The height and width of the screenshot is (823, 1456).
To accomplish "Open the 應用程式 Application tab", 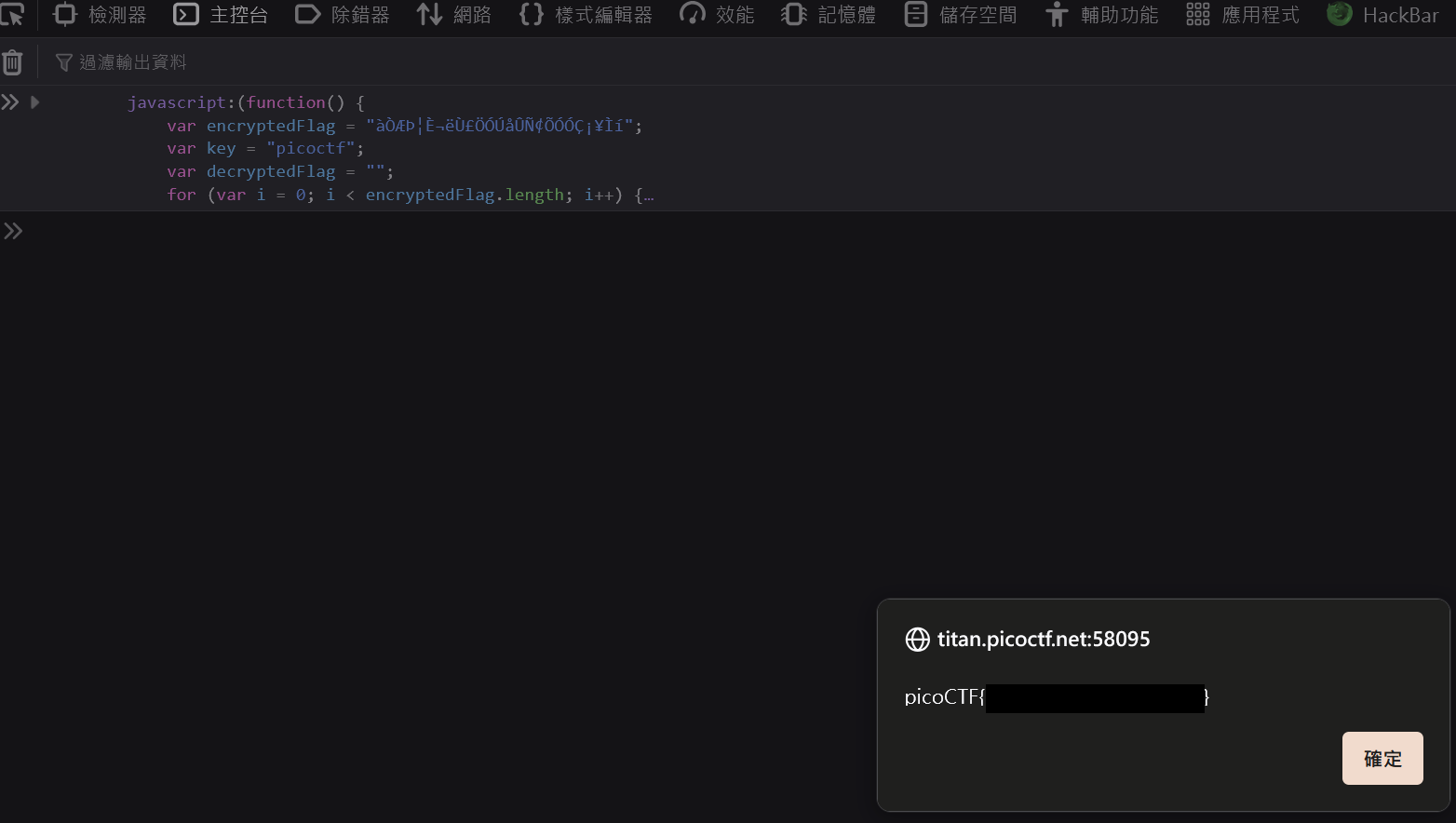I will click(1243, 15).
